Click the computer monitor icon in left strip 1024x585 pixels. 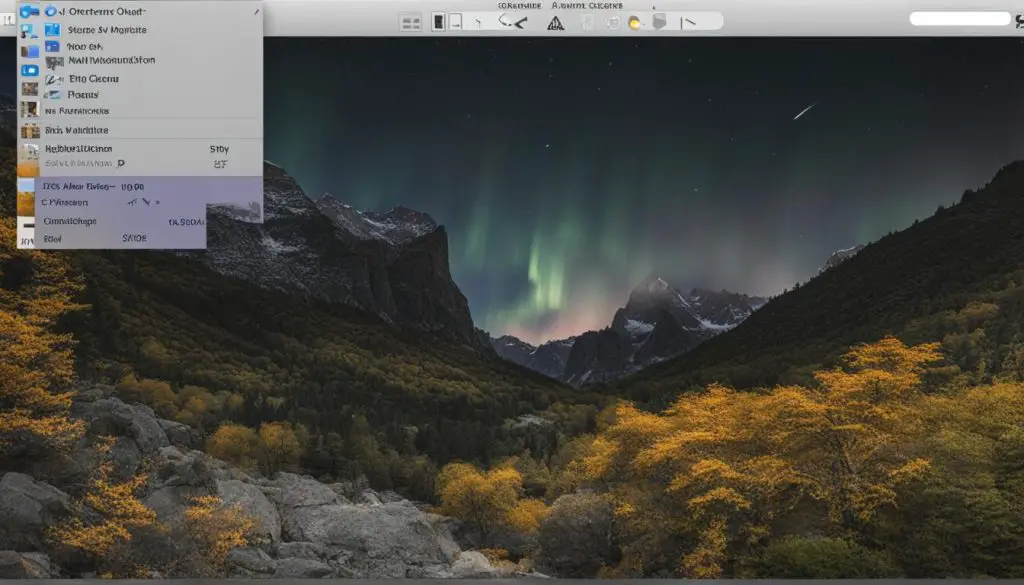pos(28,31)
